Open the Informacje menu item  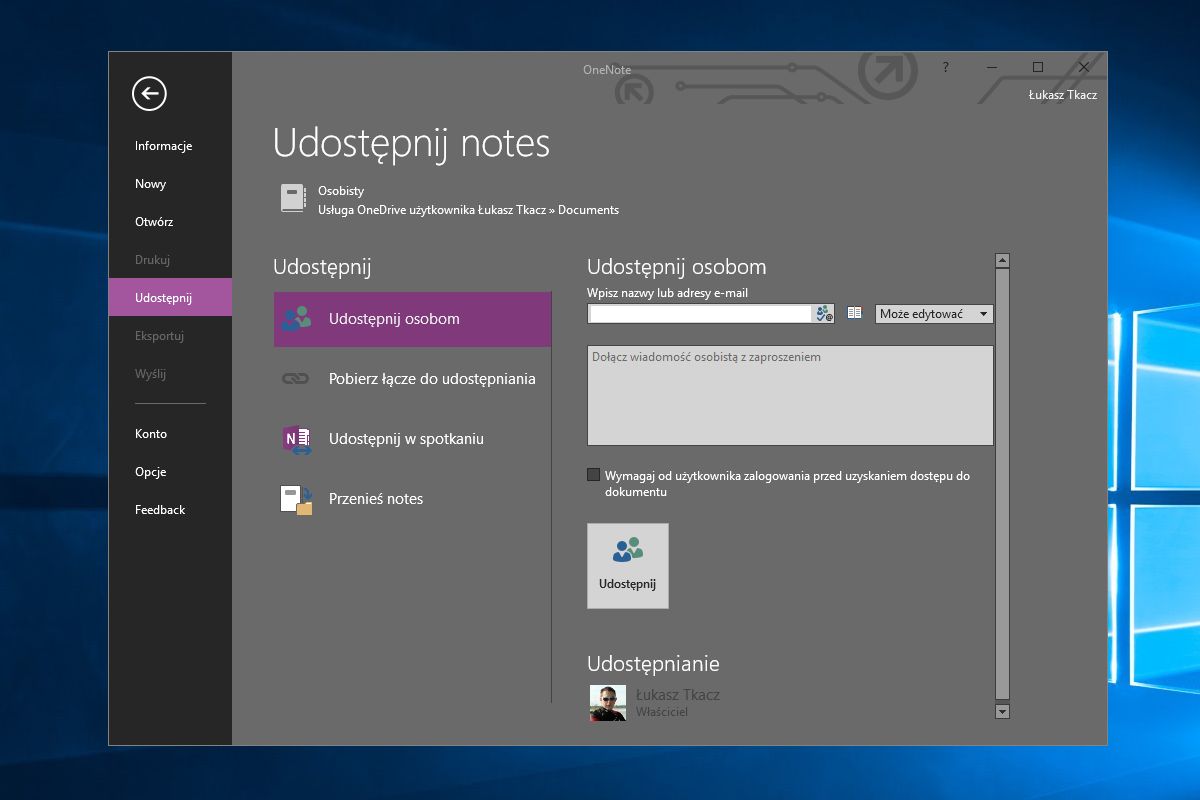coord(163,146)
